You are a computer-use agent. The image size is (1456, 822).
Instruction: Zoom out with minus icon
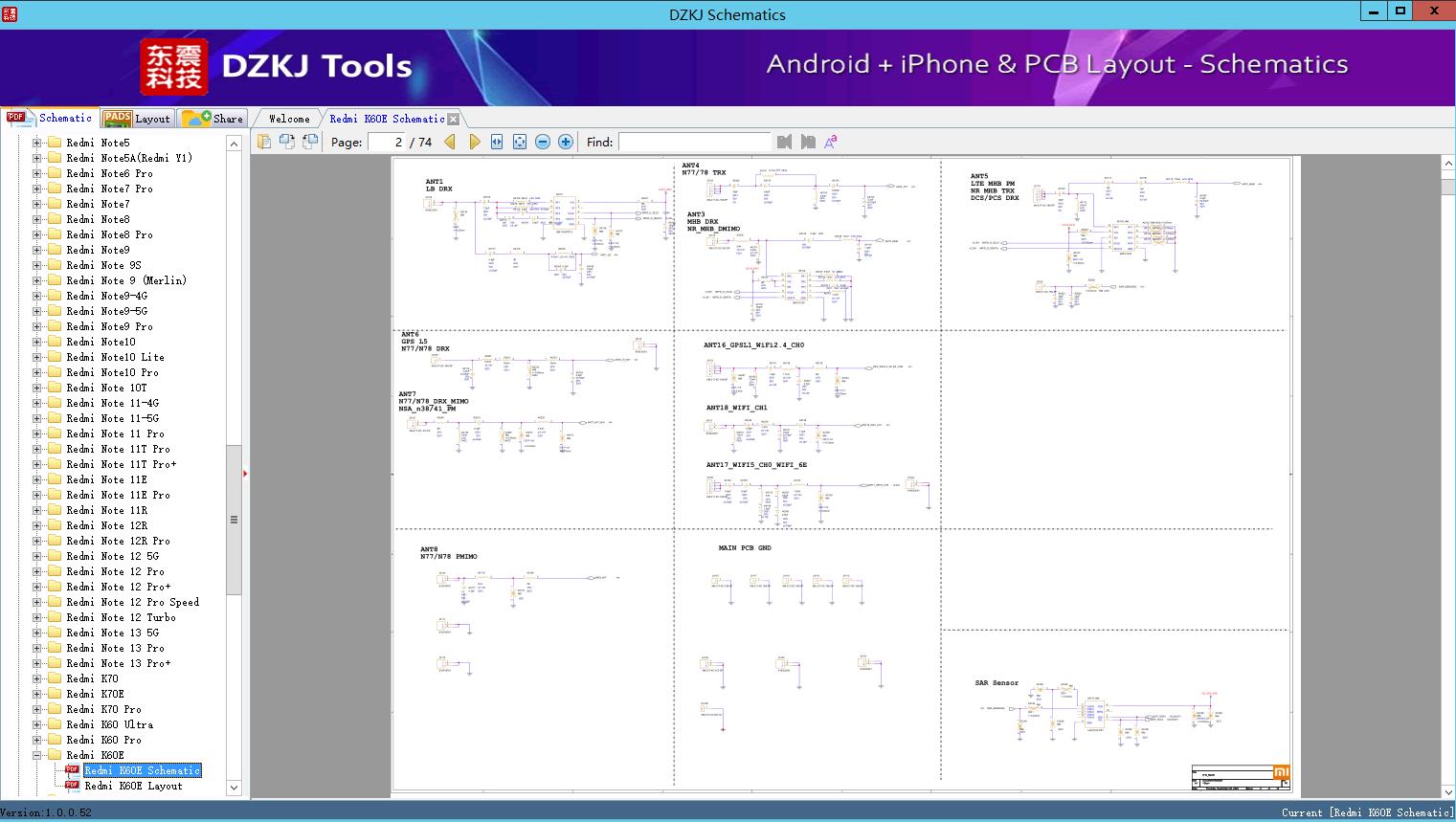[543, 142]
